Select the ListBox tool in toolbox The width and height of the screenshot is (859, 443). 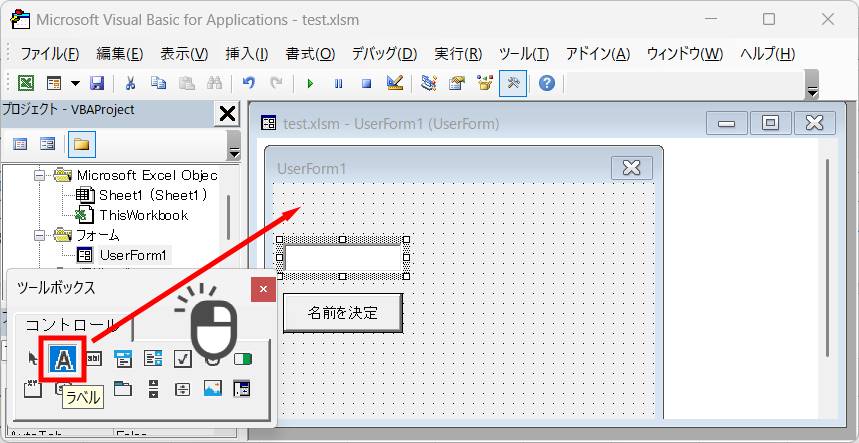153,359
